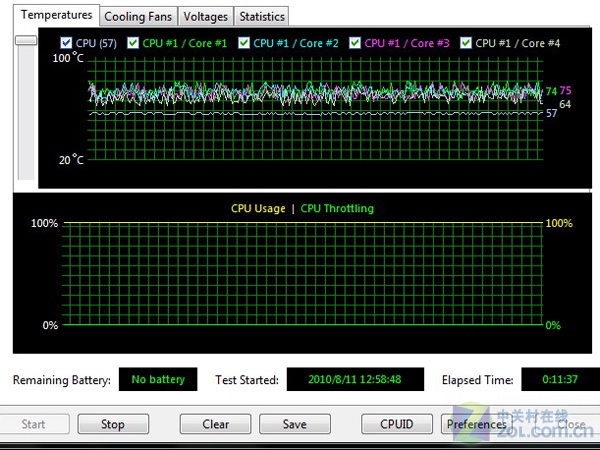
Task: Open the Statistics tab
Action: click(261, 17)
